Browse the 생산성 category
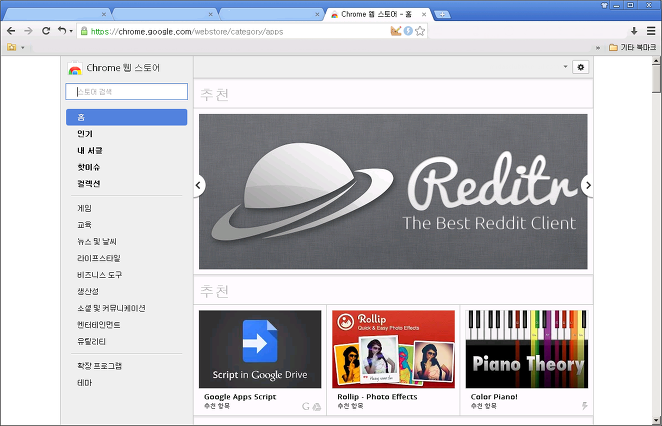Image resolution: width=662 pixels, height=426 pixels. point(88,291)
